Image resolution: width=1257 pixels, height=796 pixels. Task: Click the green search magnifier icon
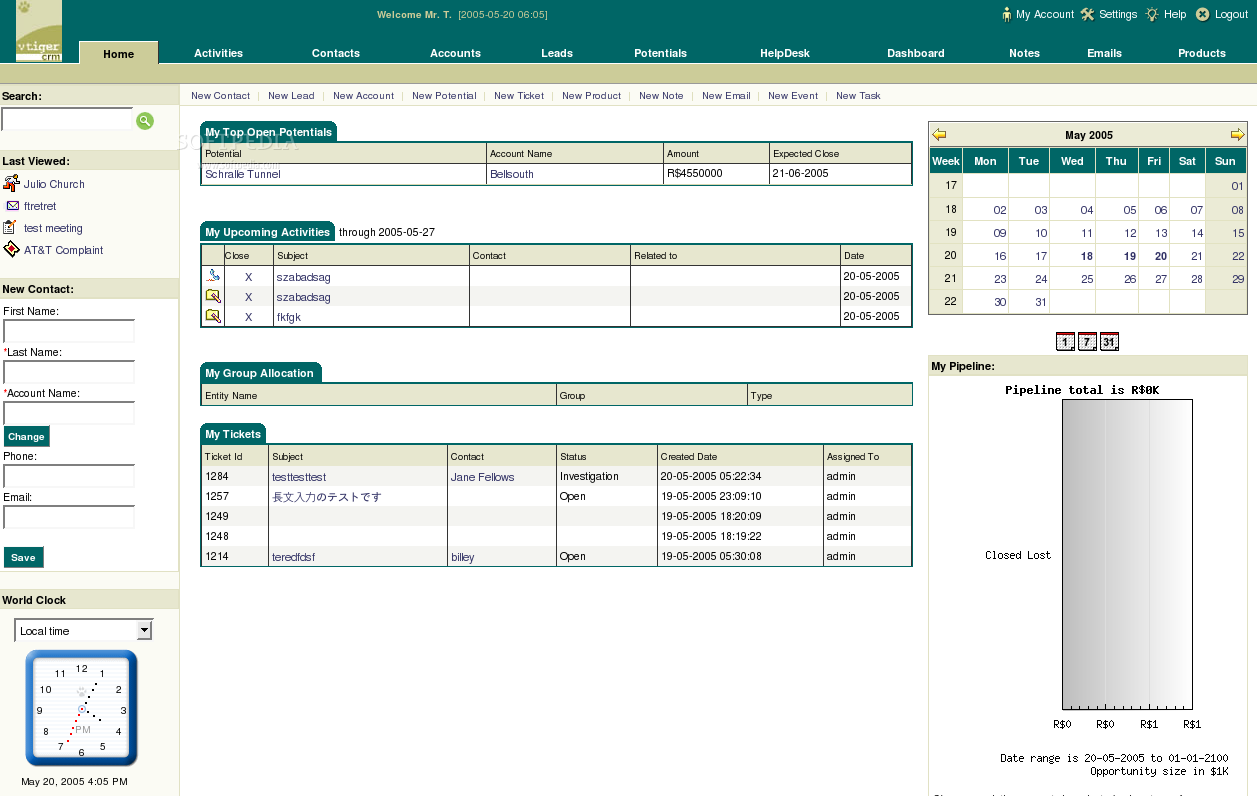click(145, 121)
